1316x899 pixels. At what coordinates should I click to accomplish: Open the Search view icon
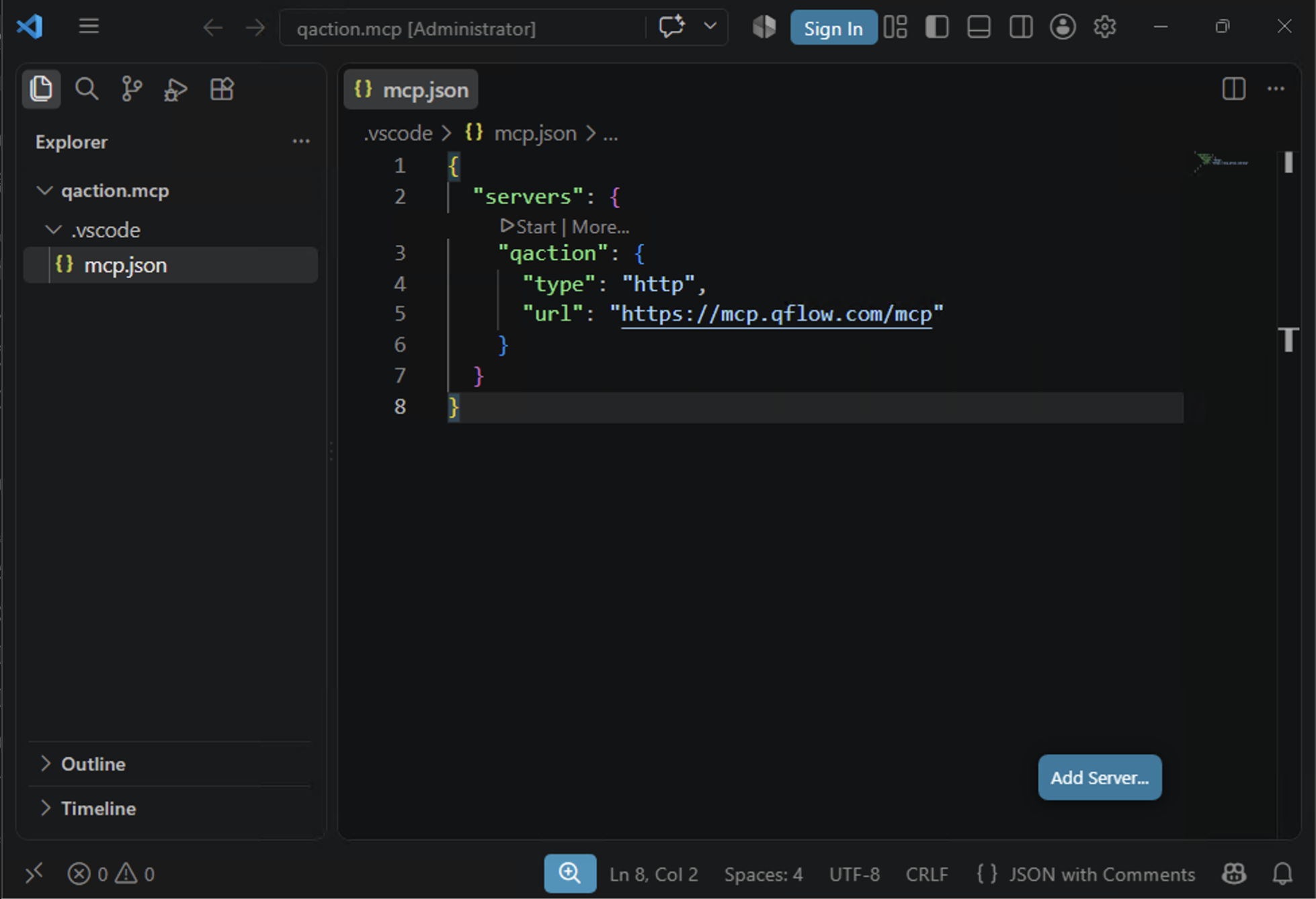pyautogui.click(x=87, y=89)
